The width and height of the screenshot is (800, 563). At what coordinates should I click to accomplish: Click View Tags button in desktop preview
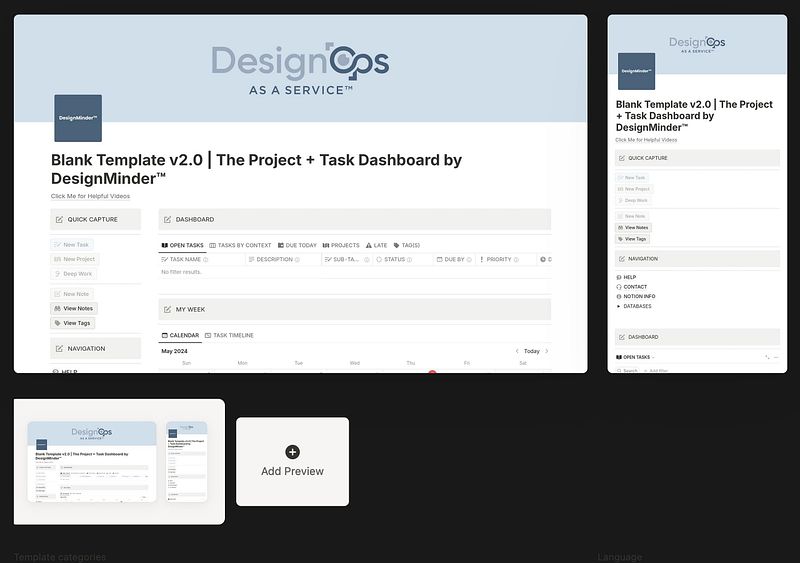pyautogui.click(x=72, y=323)
